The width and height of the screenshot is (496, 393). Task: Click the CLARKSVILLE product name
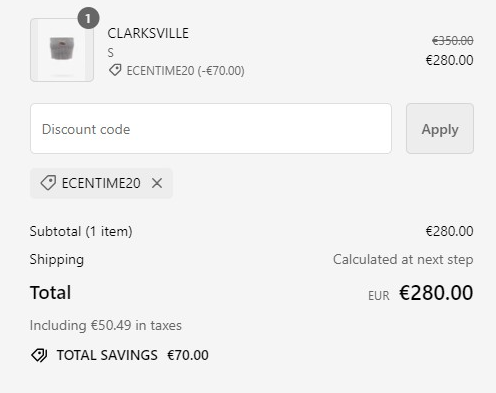[x=148, y=33]
